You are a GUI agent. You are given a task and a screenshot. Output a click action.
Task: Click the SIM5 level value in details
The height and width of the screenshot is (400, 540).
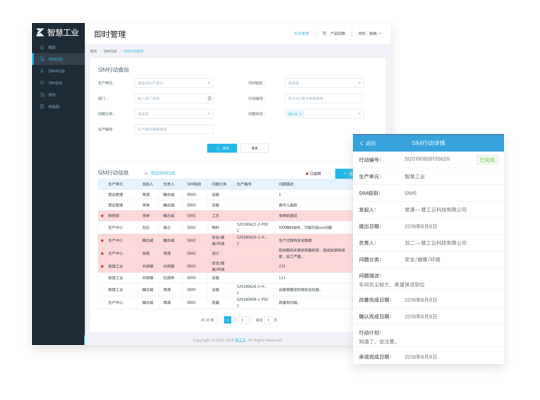tap(411, 193)
